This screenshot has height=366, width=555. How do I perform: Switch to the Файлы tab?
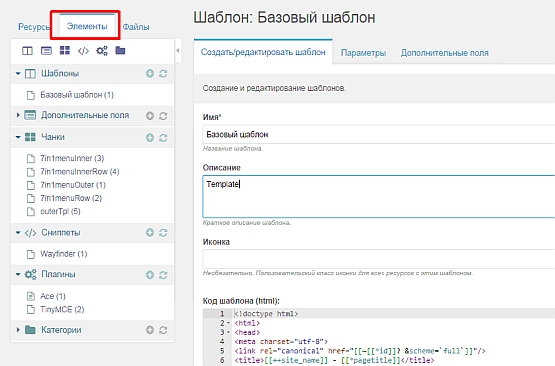[136, 27]
